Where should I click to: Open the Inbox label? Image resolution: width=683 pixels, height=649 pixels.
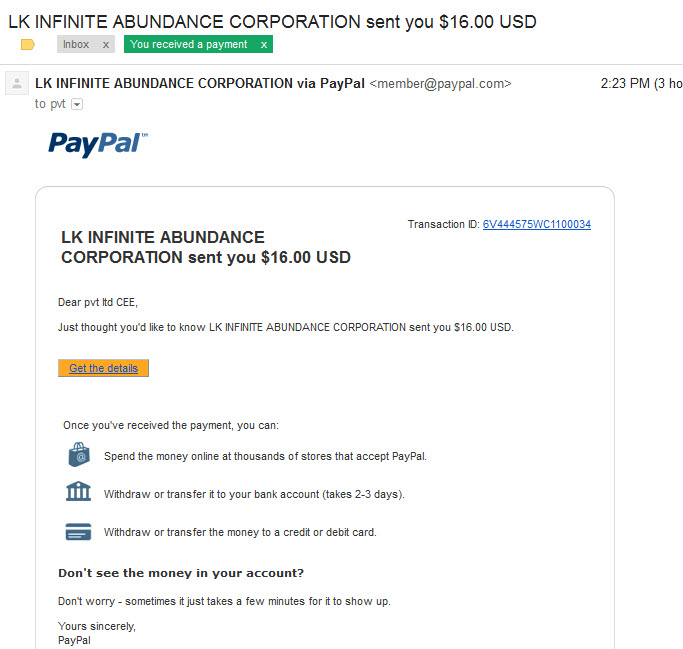click(x=76, y=44)
